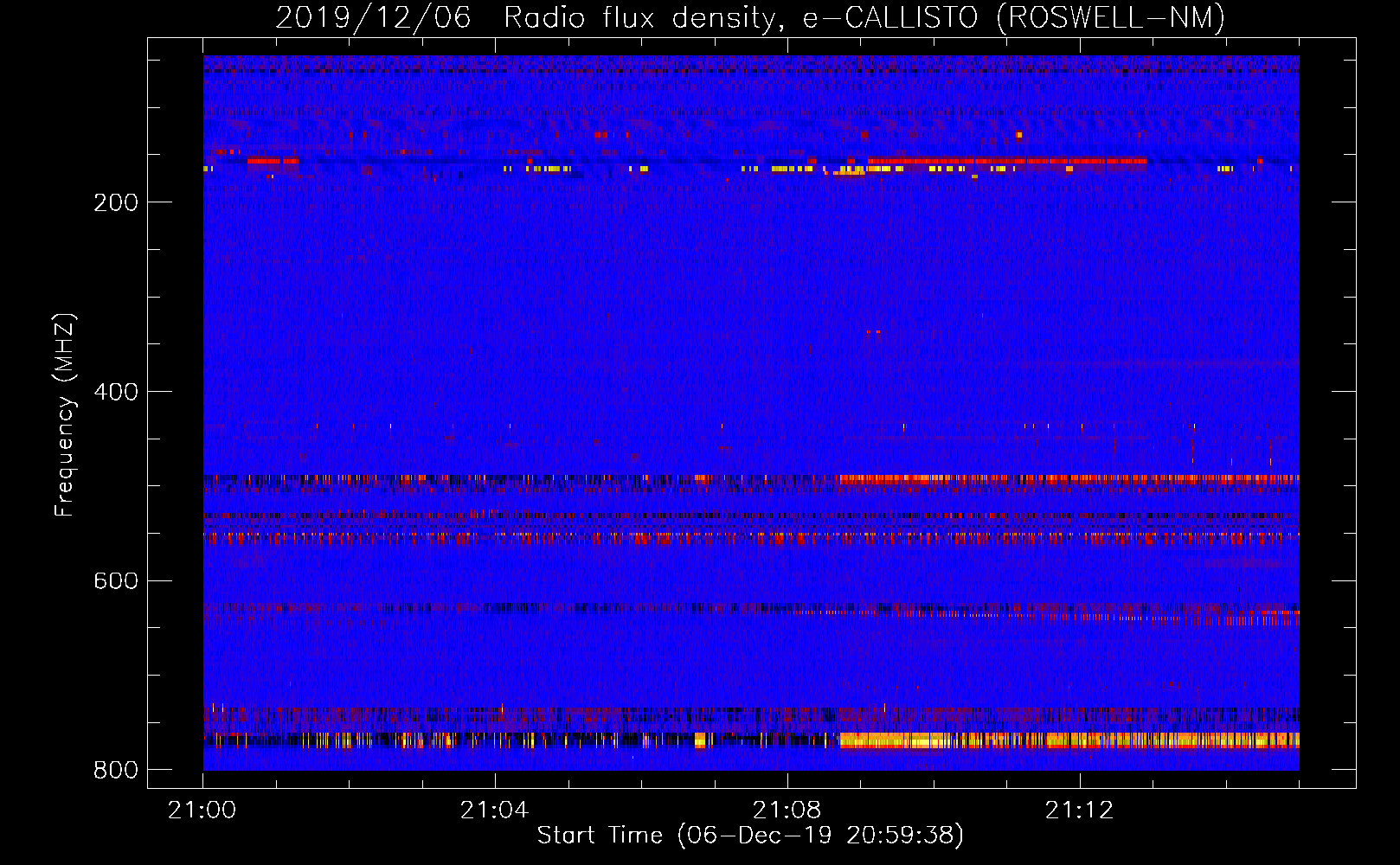This screenshot has height=865, width=1400.
Task: Click the red-orange band near 490 MHz after 21:09
Action: (x=1069, y=478)
